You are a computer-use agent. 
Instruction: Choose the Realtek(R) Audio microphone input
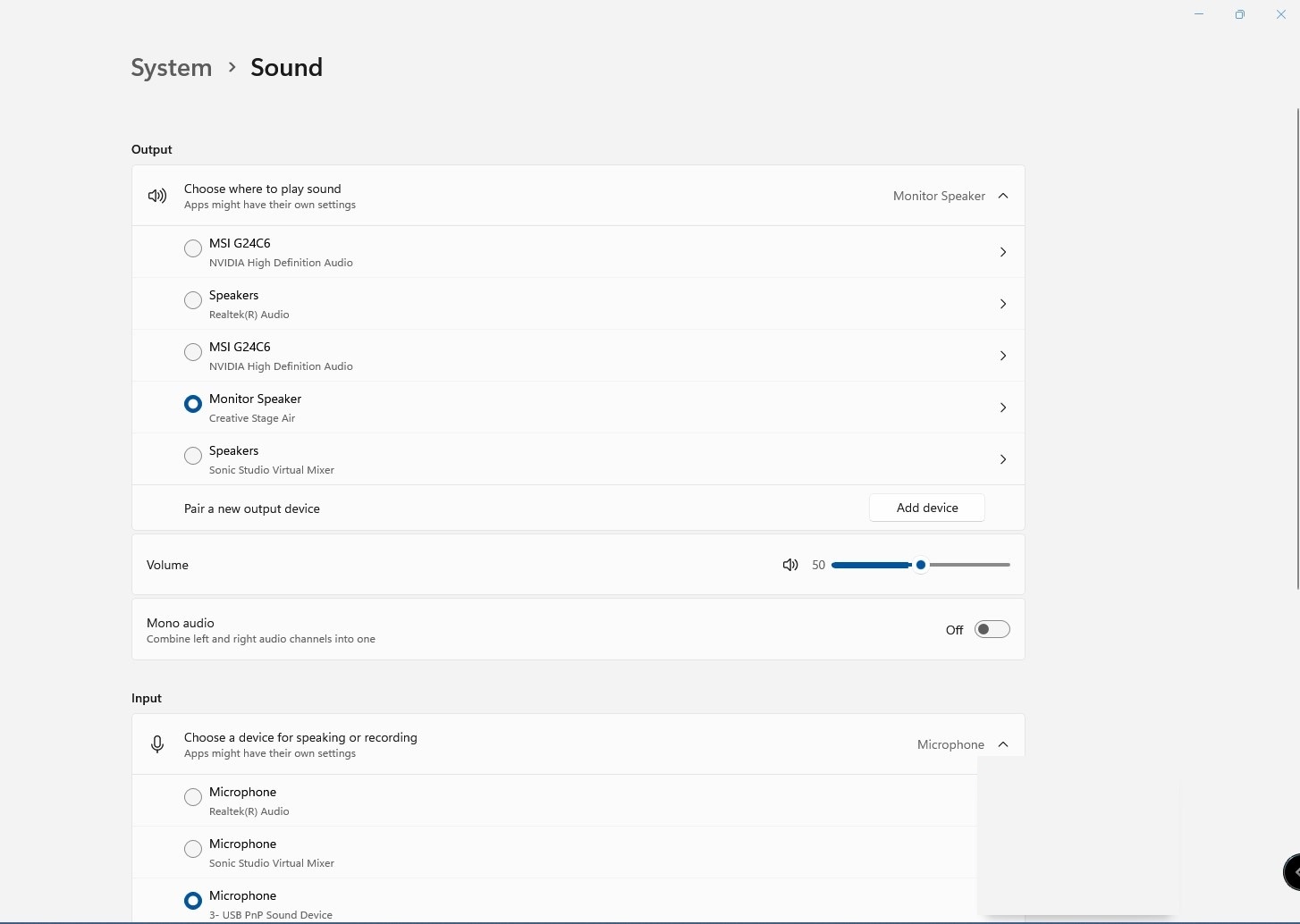click(193, 797)
